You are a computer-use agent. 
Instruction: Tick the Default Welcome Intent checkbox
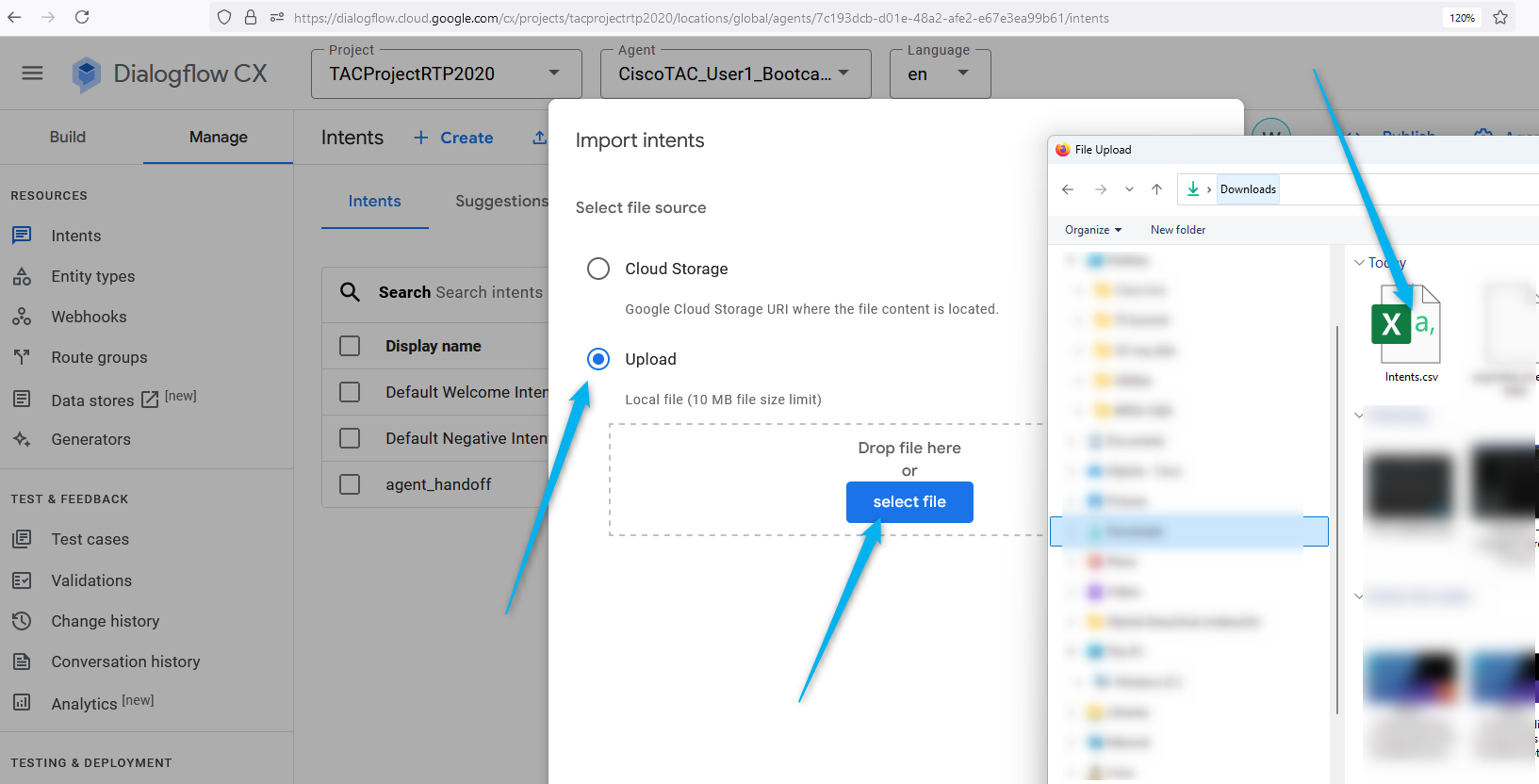(x=350, y=392)
